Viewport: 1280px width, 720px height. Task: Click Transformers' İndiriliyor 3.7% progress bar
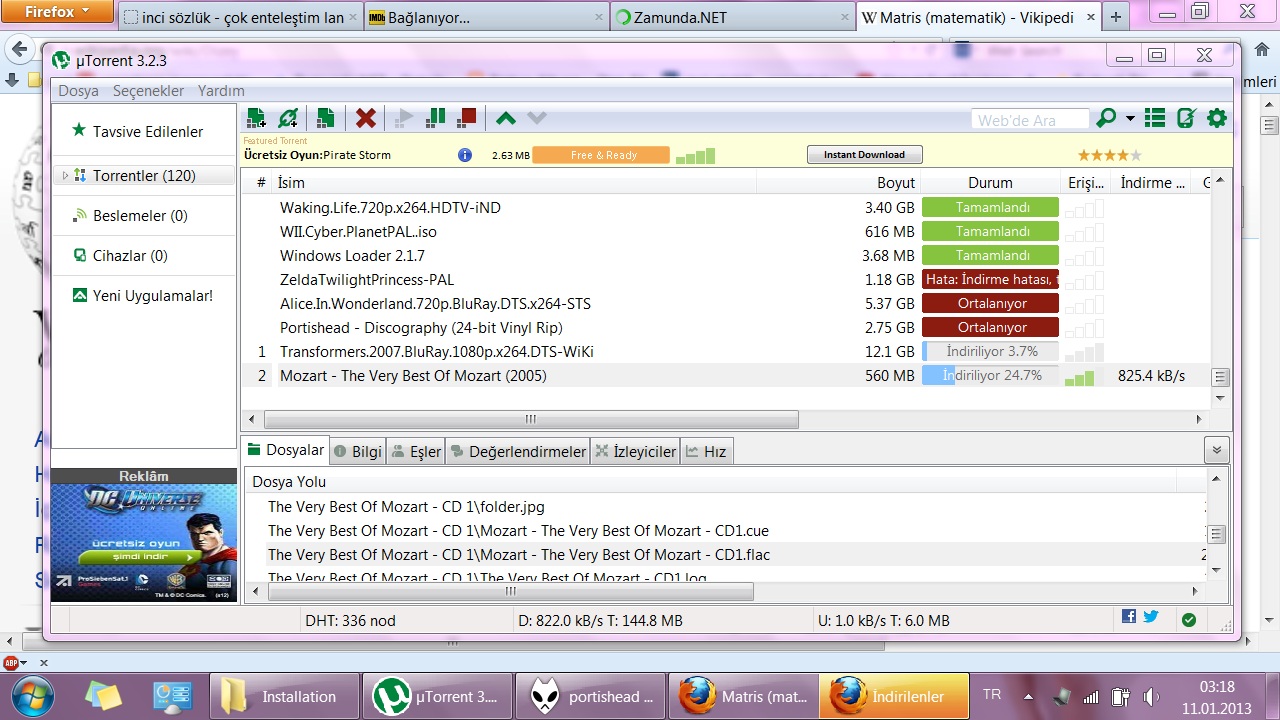point(990,351)
